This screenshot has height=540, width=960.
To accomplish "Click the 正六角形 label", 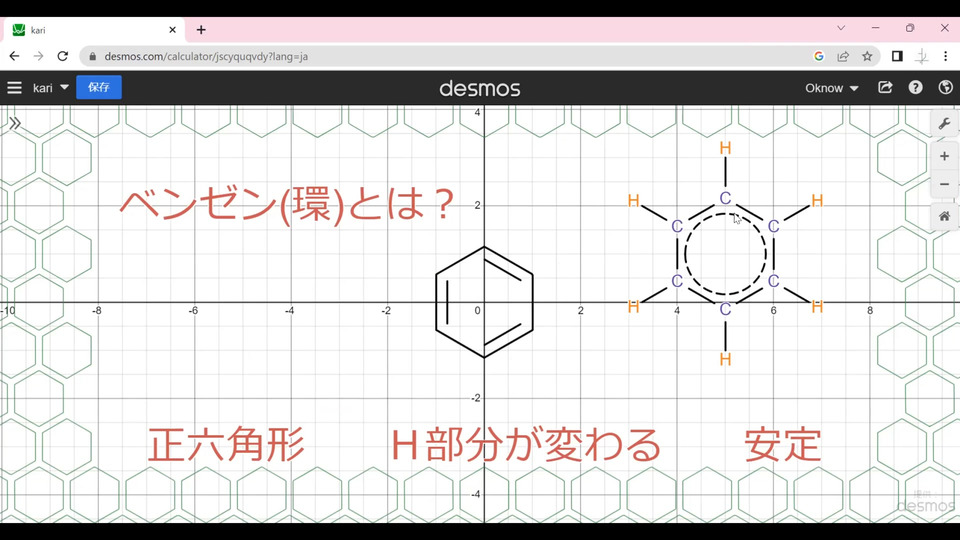I will pyautogui.click(x=226, y=444).
